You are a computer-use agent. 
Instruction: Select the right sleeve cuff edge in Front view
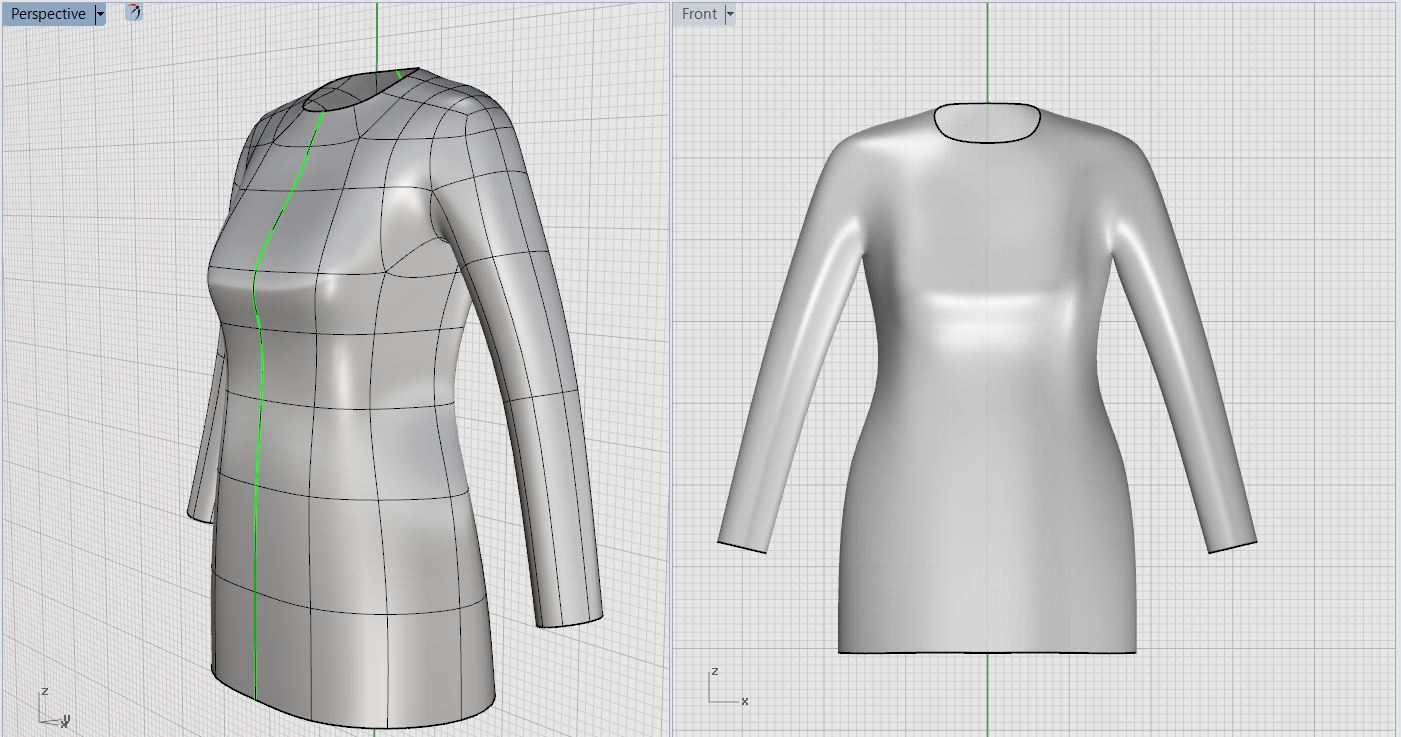point(1232,547)
